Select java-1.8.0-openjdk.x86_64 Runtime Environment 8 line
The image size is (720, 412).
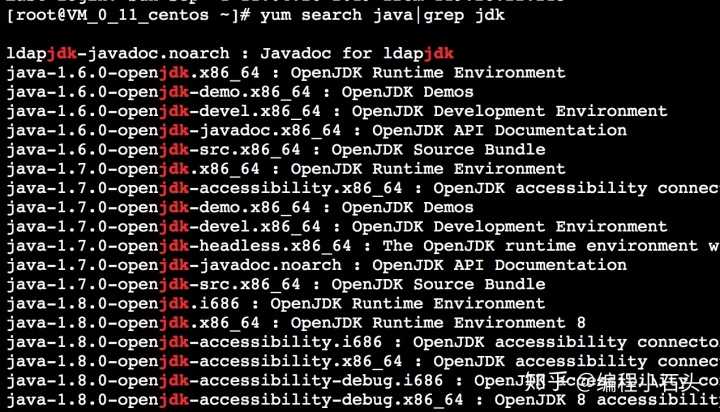[x=296, y=323]
